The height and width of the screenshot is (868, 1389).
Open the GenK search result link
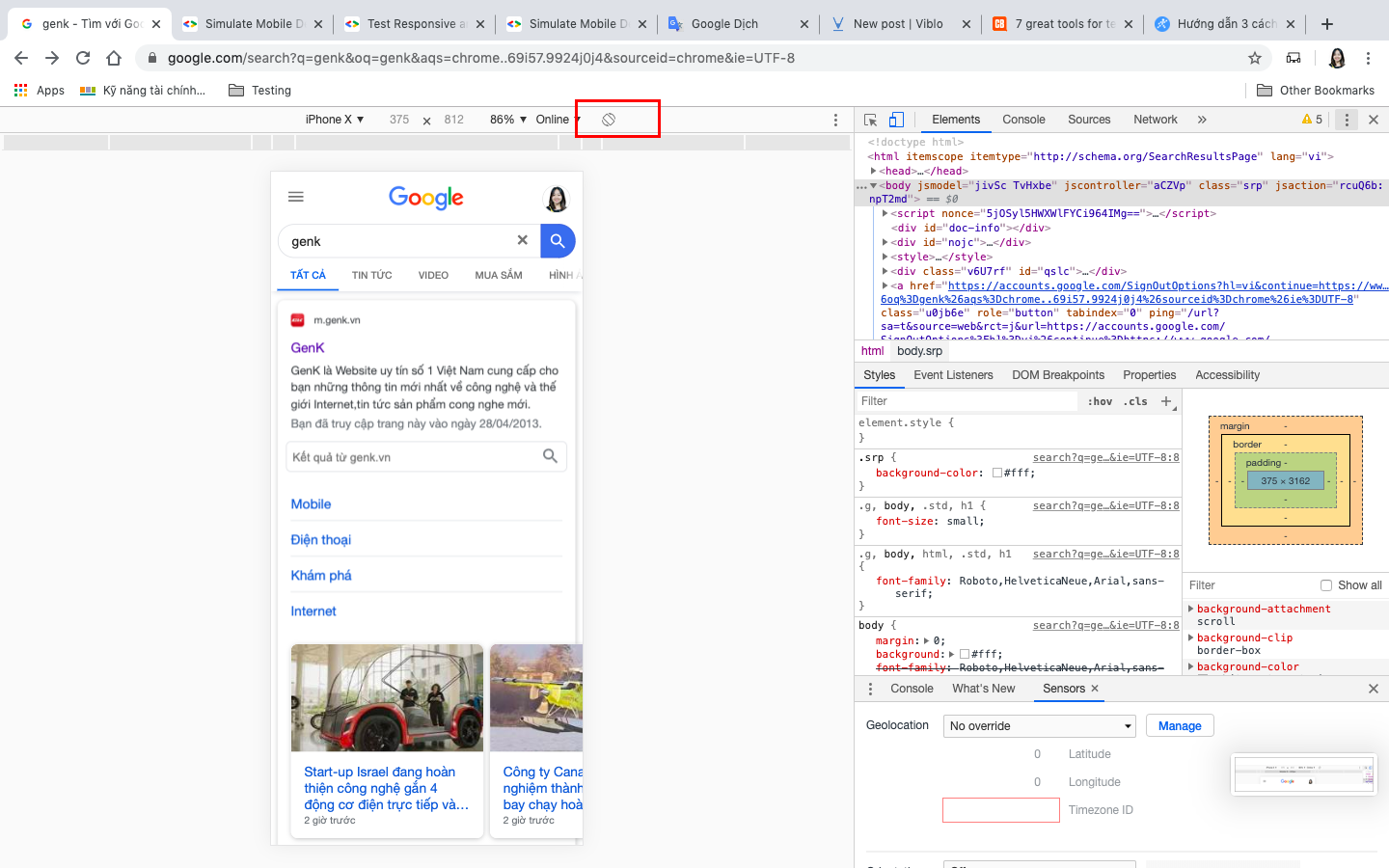click(308, 347)
